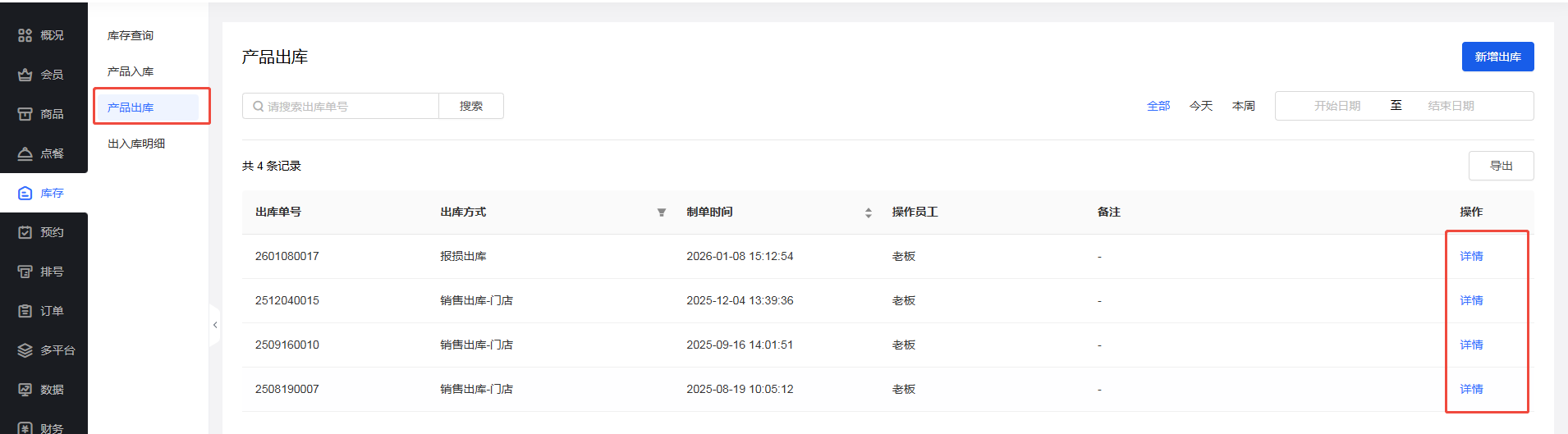
Task: Pick the 开始日期 start date
Action: [1336, 106]
